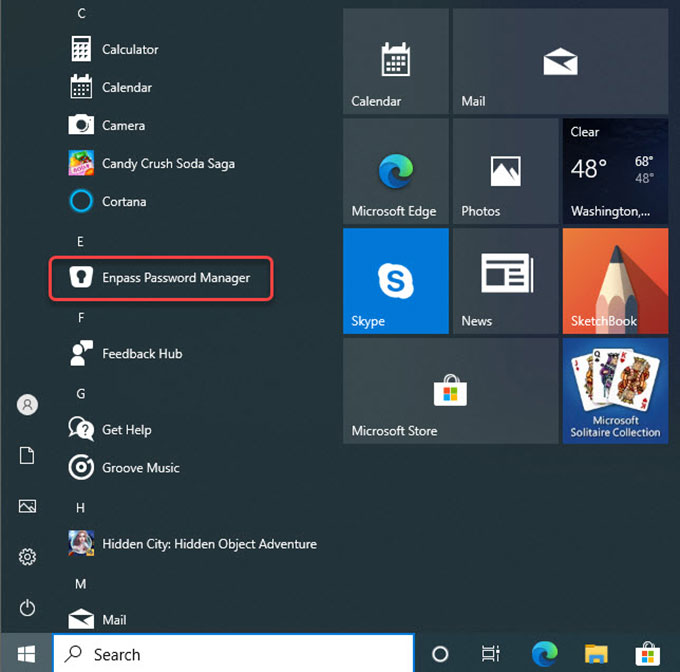This screenshot has height=672, width=680.
Task: Click the Cortana circle on taskbar
Action: tap(440, 654)
